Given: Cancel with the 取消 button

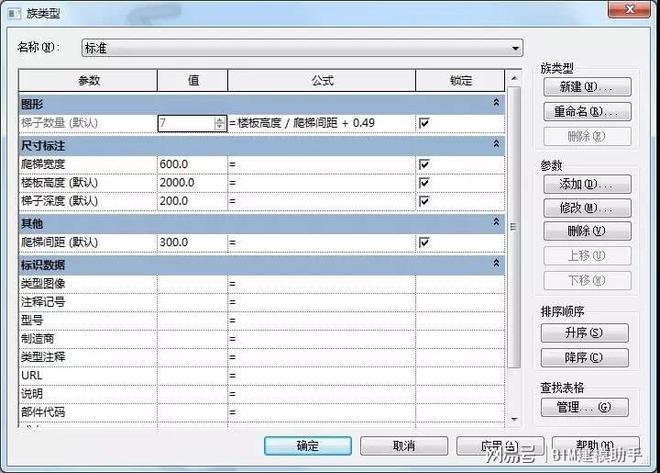Looking at the screenshot, I should 404,446.
